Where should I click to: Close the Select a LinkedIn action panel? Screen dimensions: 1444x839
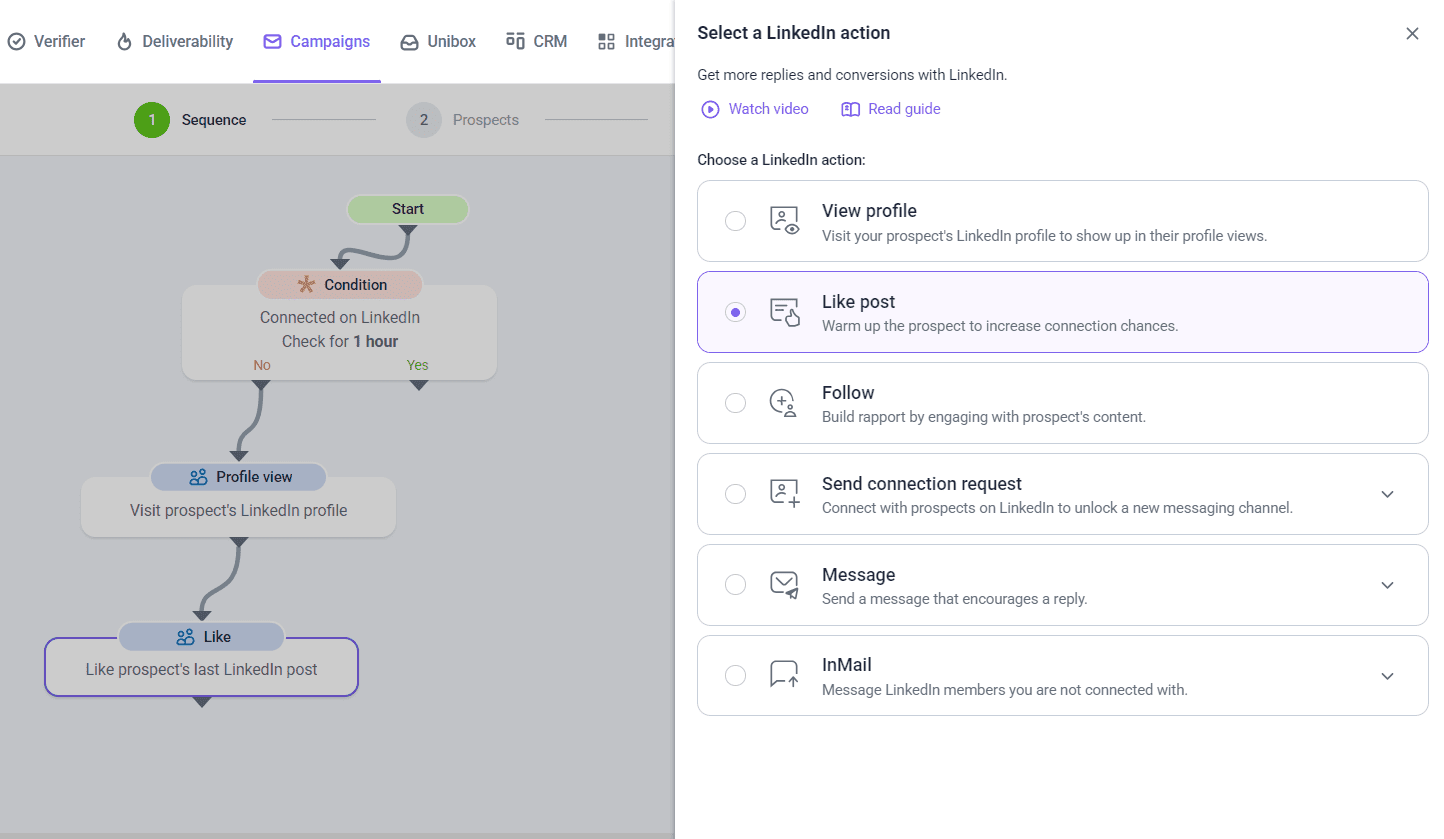(x=1412, y=33)
